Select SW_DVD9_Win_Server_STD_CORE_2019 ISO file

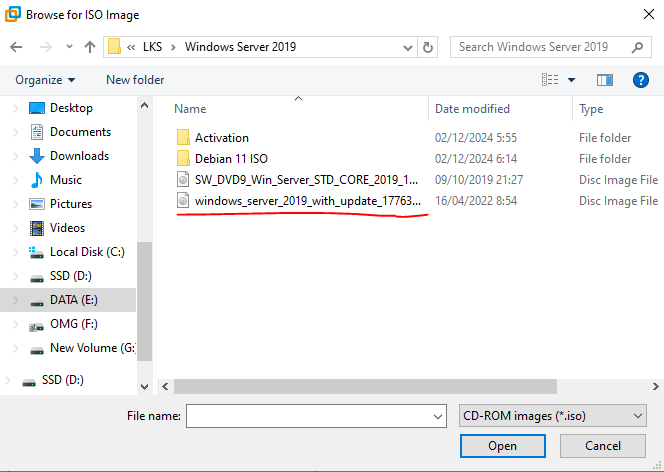[306, 180]
